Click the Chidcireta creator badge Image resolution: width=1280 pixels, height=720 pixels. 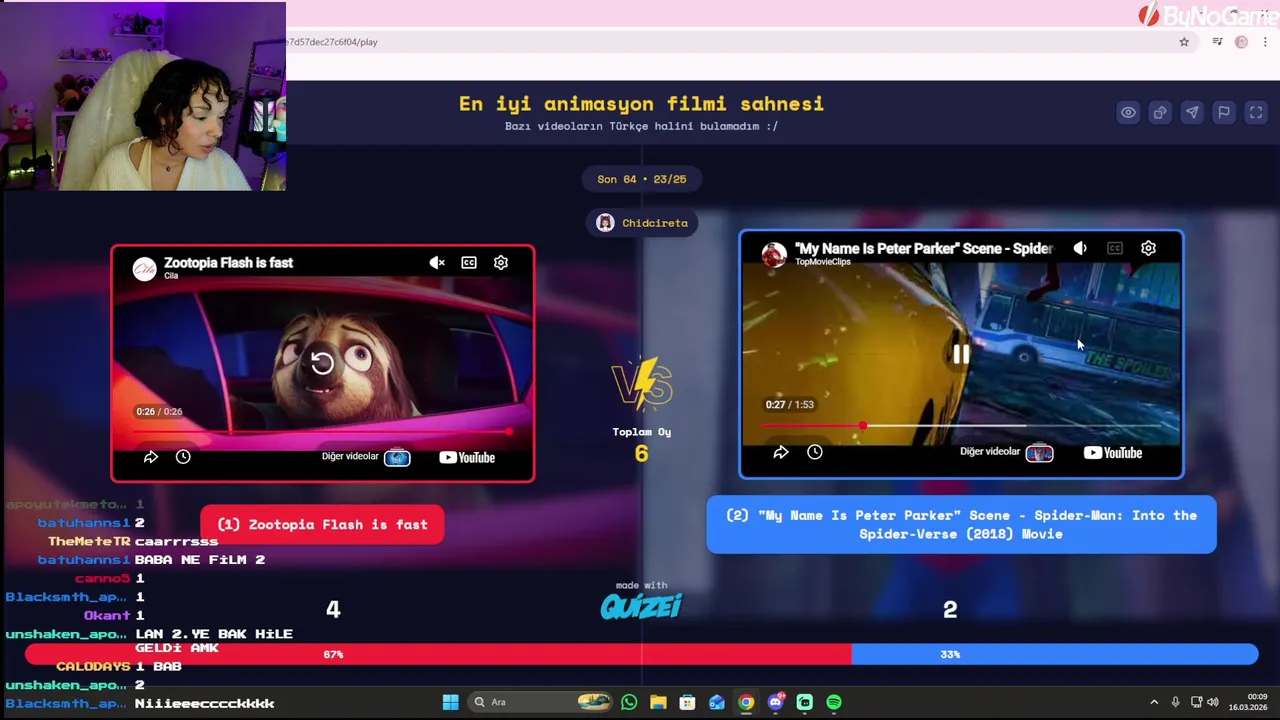coord(642,223)
